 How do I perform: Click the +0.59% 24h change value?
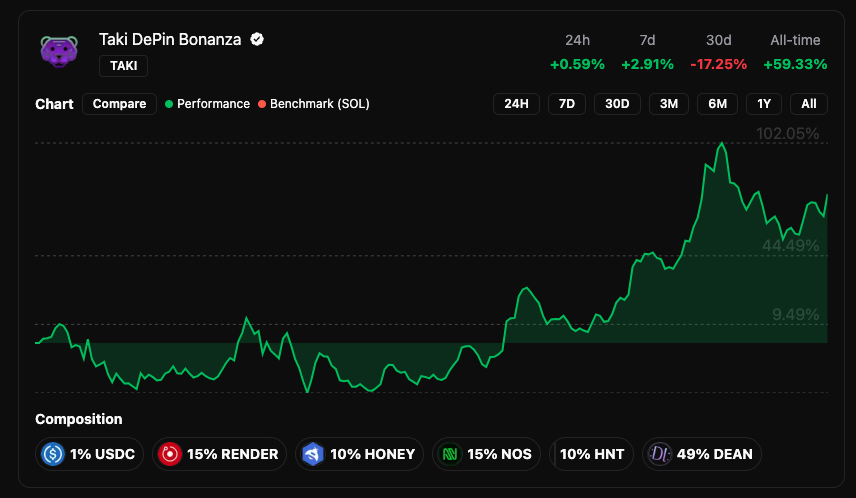pyautogui.click(x=577, y=64)
